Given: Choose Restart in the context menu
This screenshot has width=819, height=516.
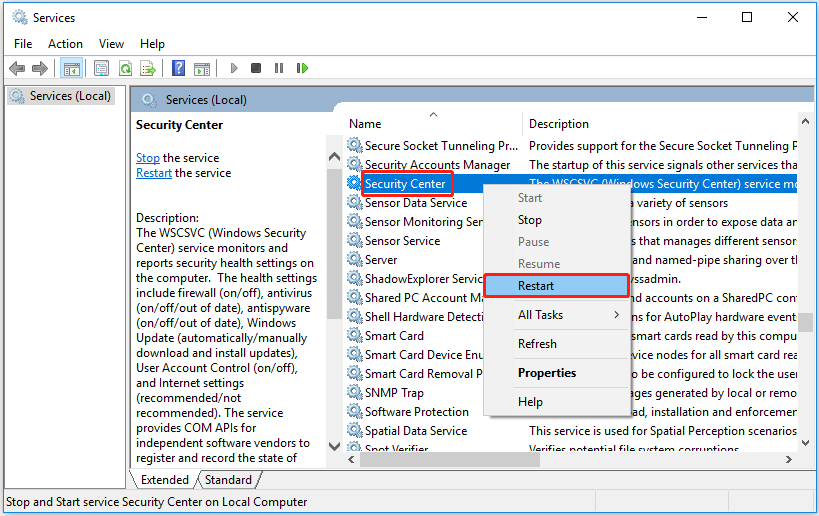Looking at the screenshot, I should tap(557, 286).
